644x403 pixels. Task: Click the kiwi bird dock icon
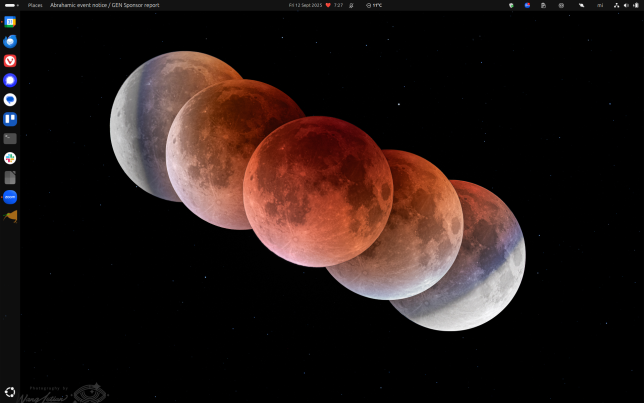click(x=10, y=216)
